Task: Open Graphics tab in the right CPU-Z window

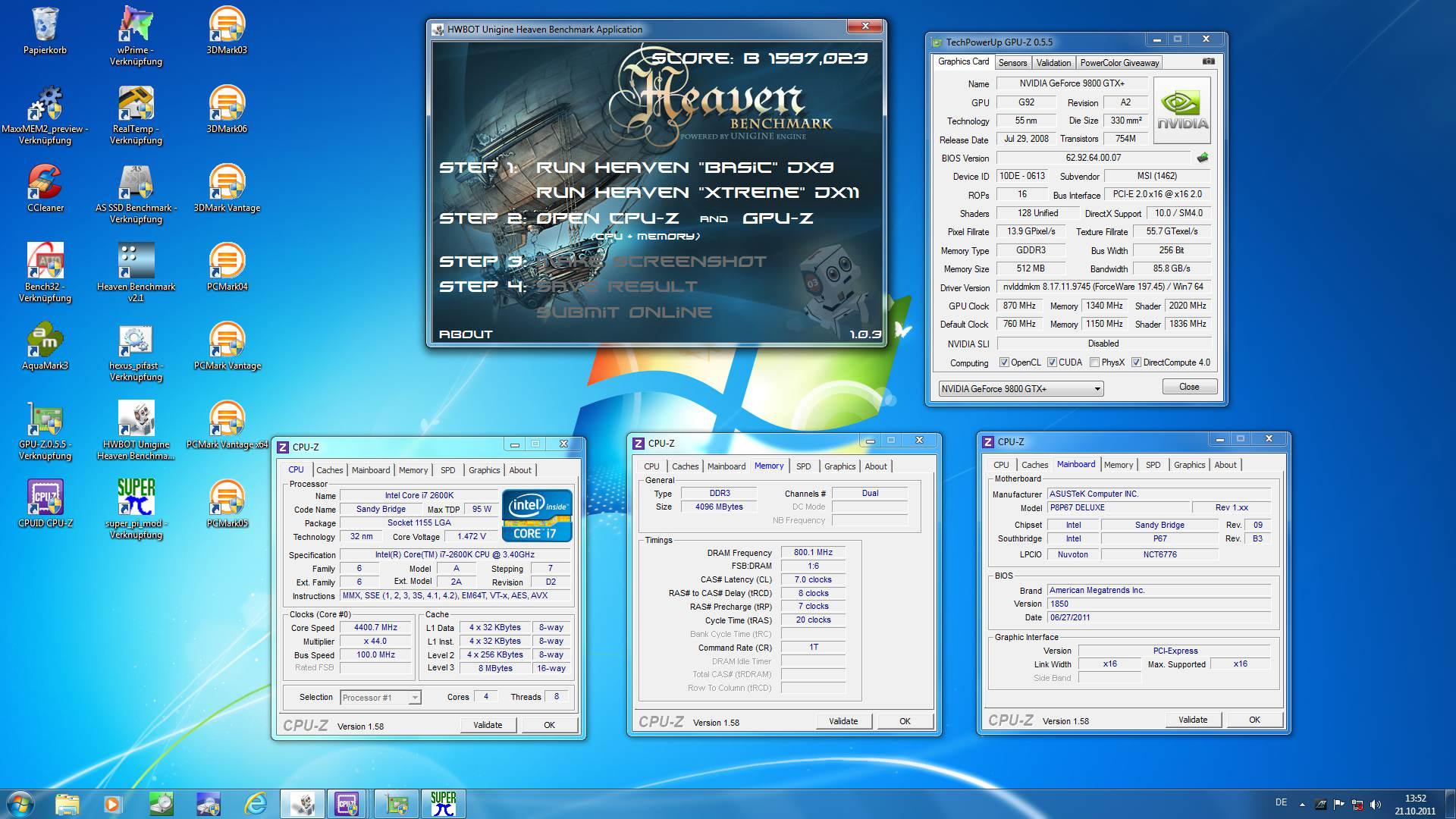Action: (1189, 465)
